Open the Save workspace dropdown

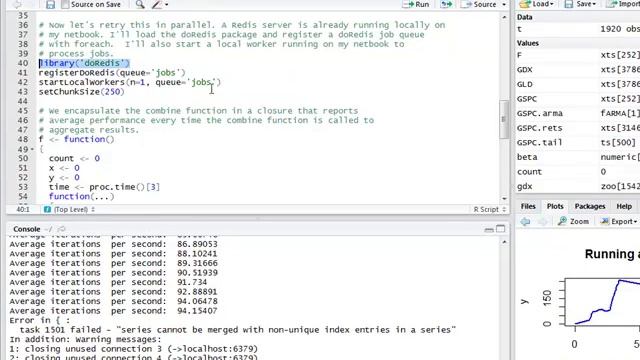click(580, 4)
